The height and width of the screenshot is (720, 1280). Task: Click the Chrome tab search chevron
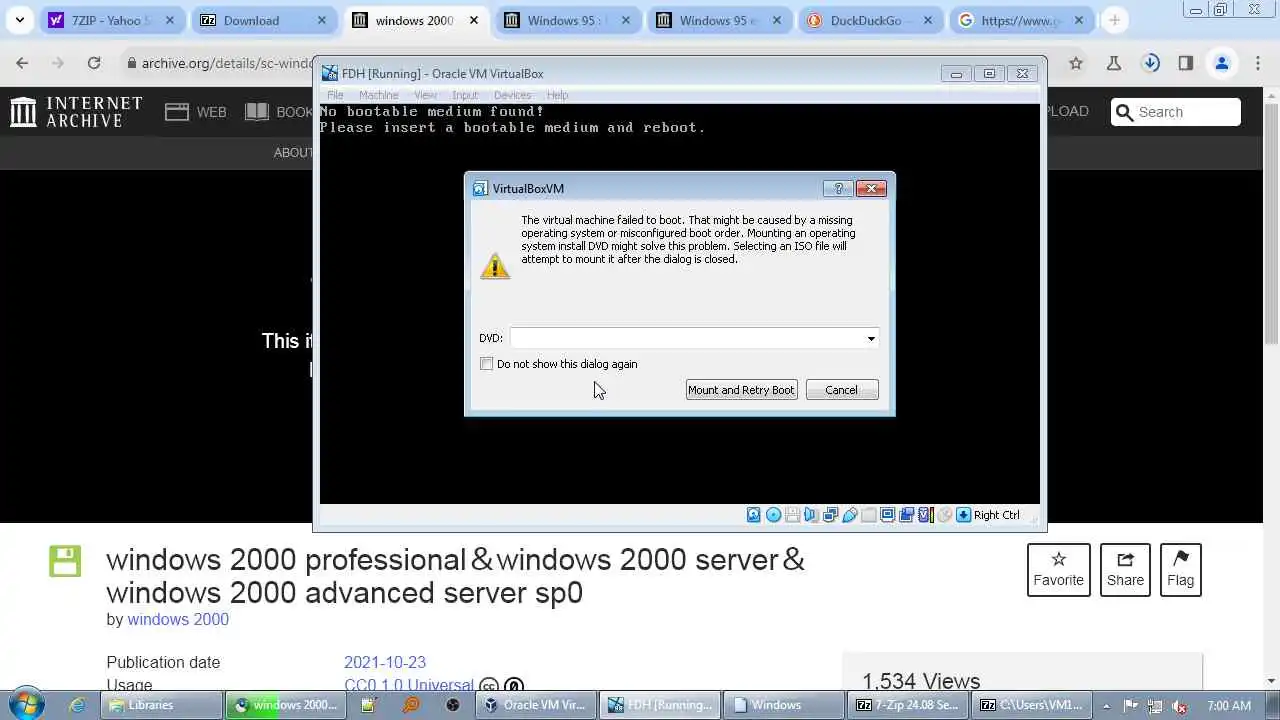click(19, 20)
